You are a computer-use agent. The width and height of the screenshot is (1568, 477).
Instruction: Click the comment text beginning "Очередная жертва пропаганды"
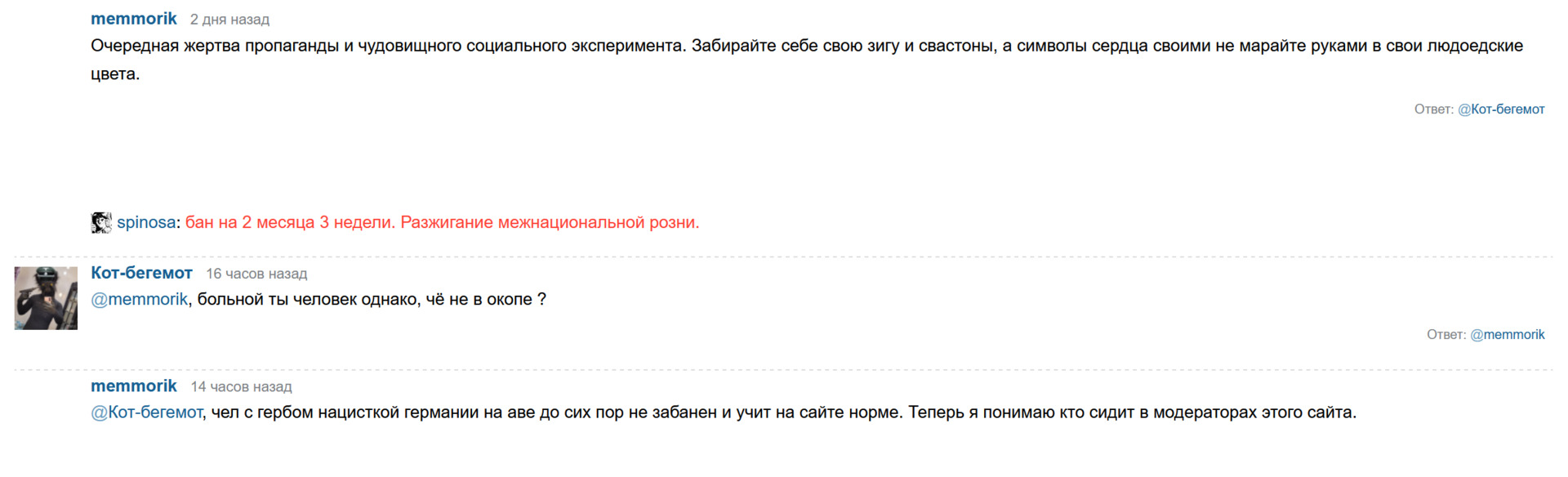[x=572, y=47]
